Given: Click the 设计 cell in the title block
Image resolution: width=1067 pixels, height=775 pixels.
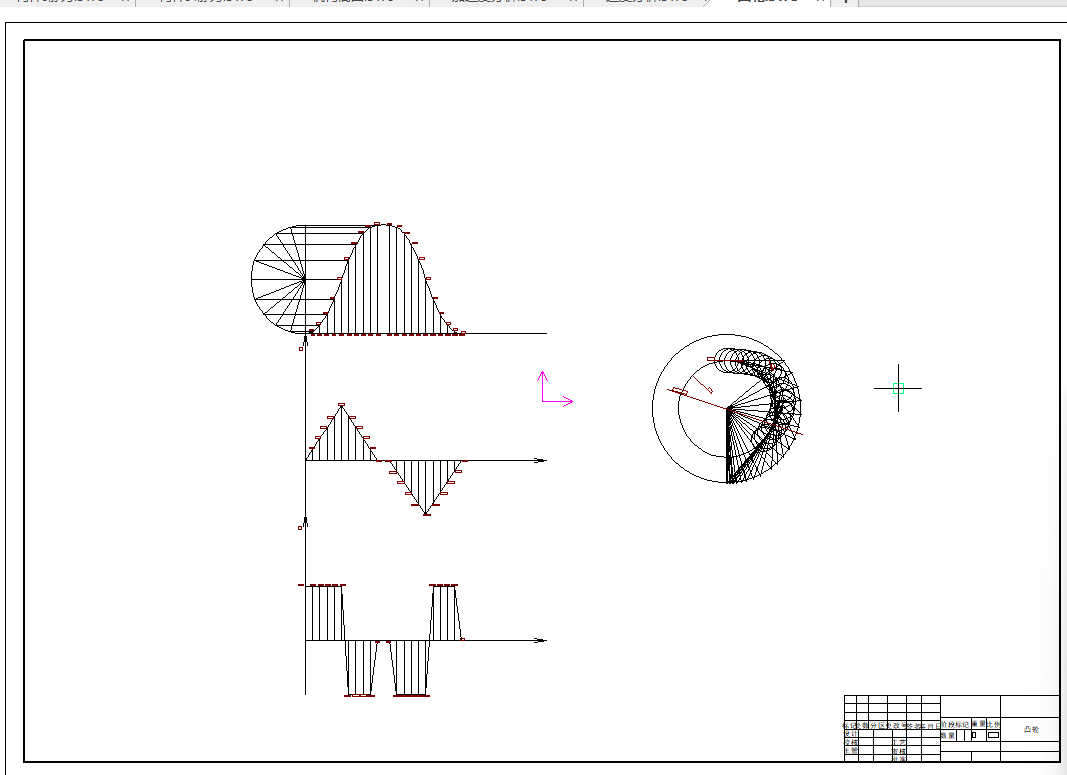Looking at the screenshot, I should pyautogui.click(x=851, y=734).
